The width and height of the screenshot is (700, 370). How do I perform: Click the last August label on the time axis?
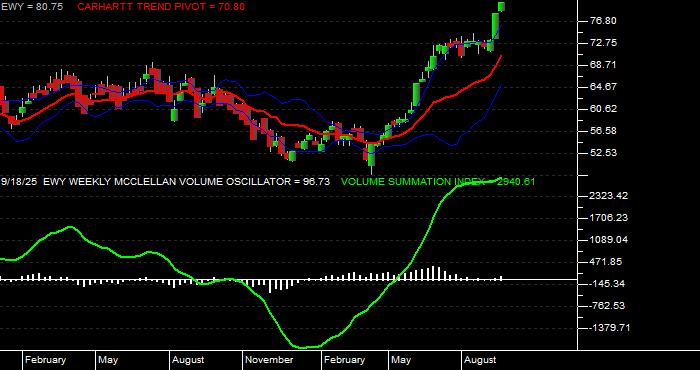coord(480,360)
